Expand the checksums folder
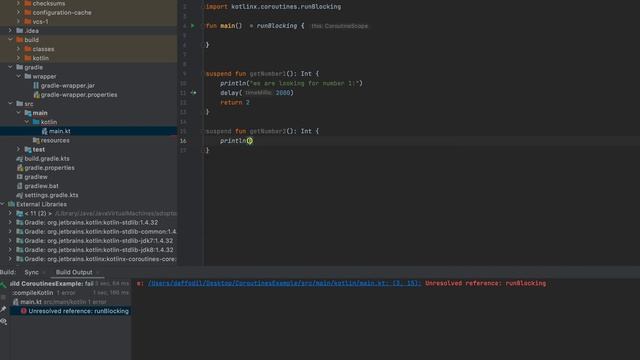 18,3
